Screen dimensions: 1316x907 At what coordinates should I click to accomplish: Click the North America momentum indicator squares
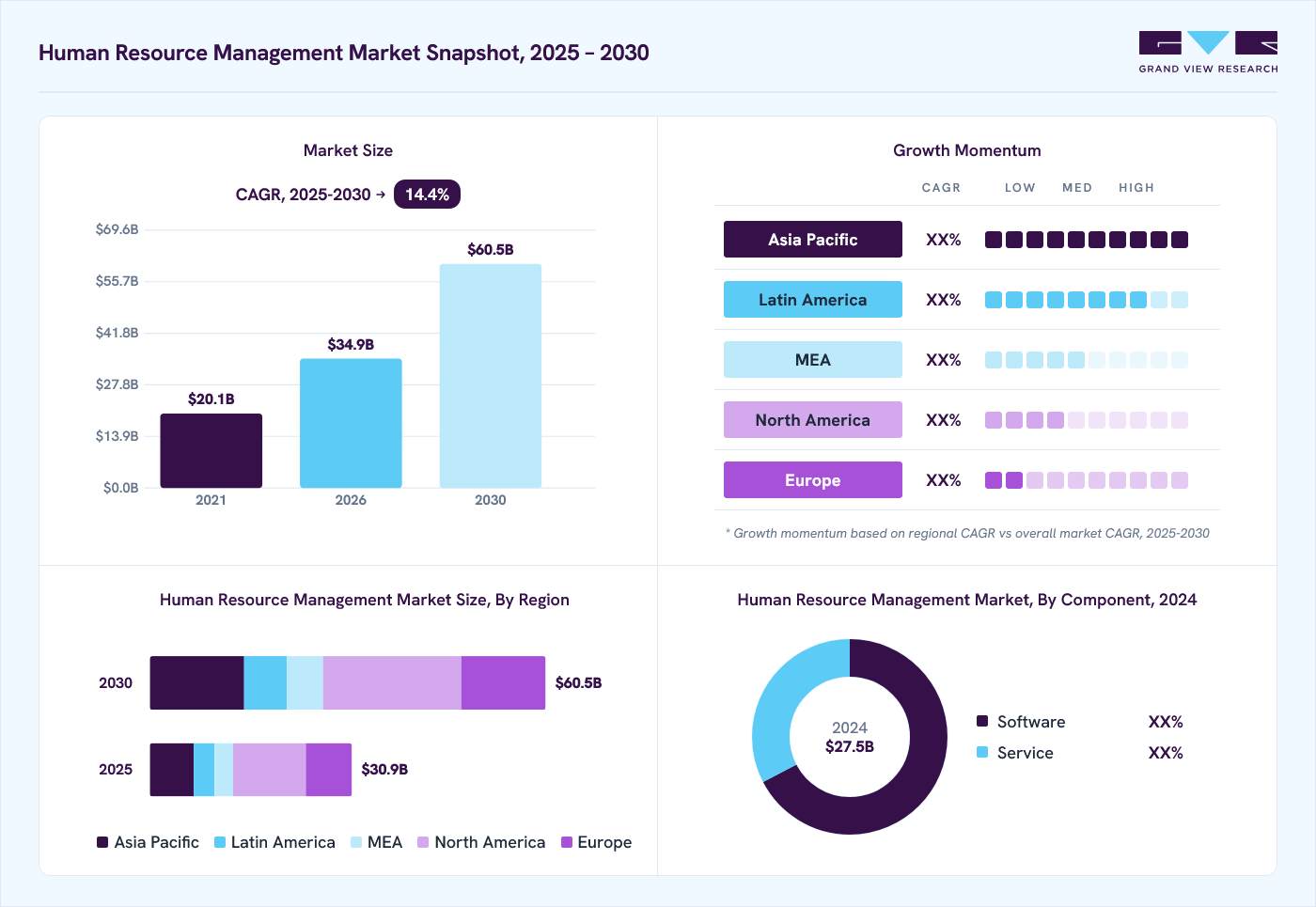[1087, 420]
